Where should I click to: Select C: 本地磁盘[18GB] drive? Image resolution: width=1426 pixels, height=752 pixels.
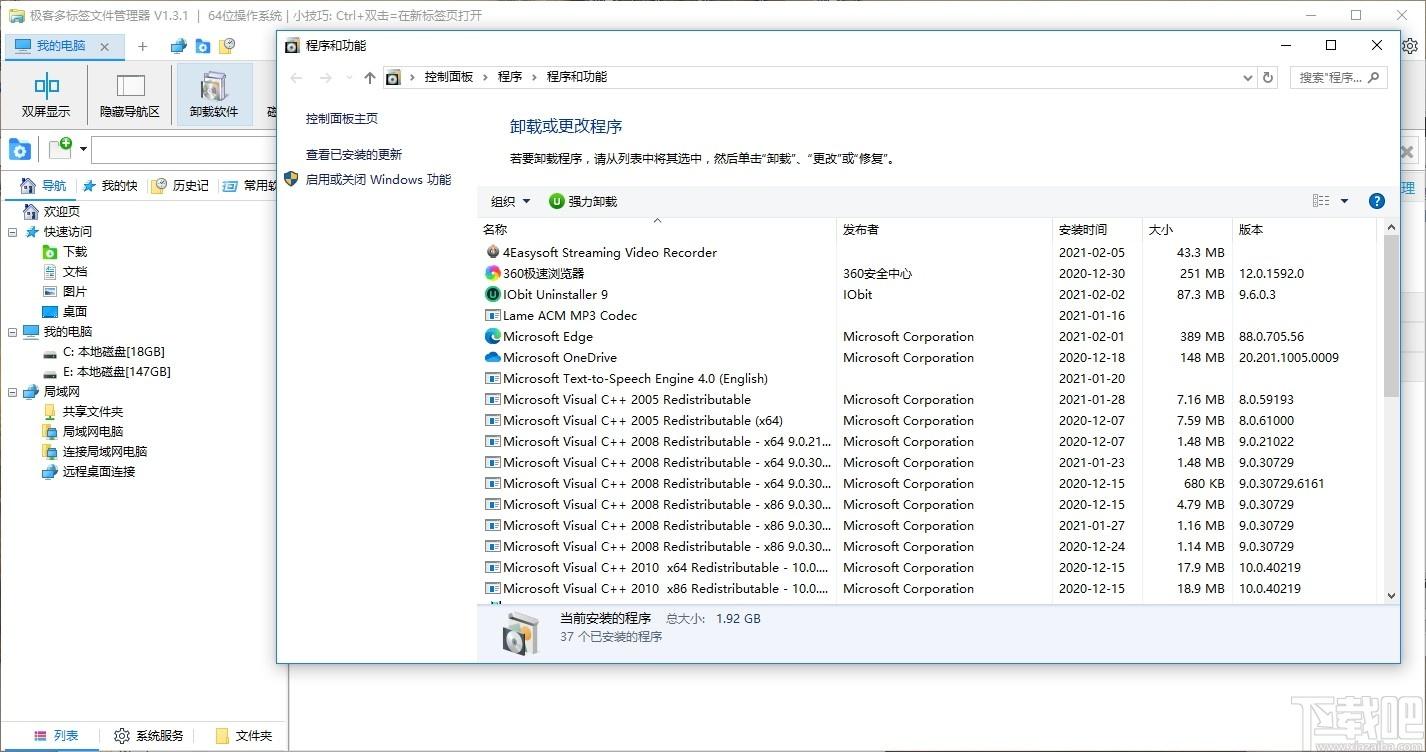pyautogui.click(x=104, y=352)
